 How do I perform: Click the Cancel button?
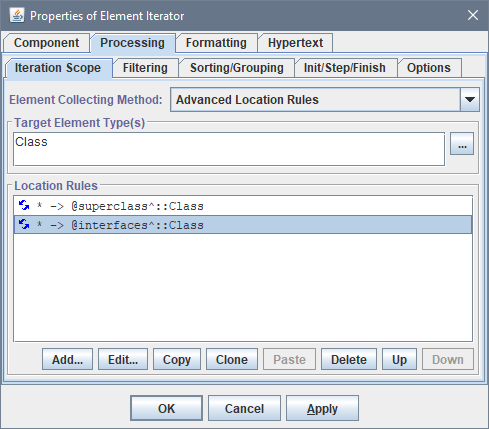244,408
